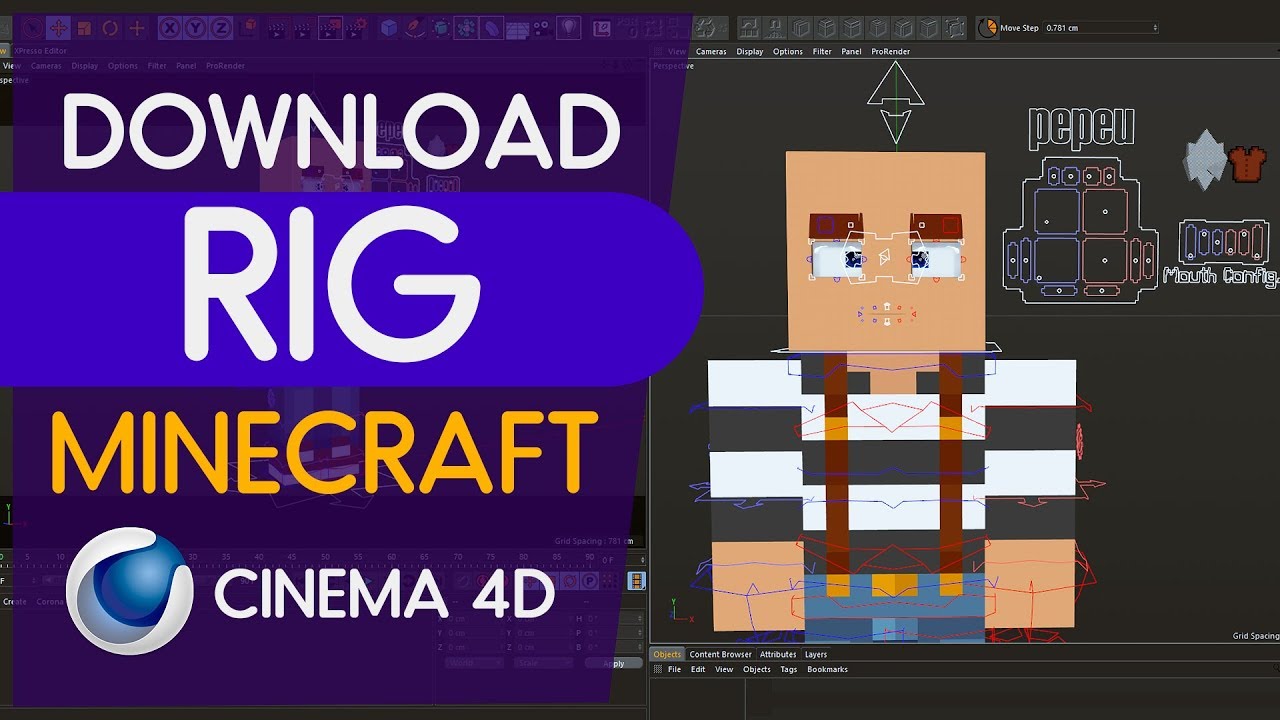
Task: Choose the Live Selection cursor tool
Action: (32, 28)
